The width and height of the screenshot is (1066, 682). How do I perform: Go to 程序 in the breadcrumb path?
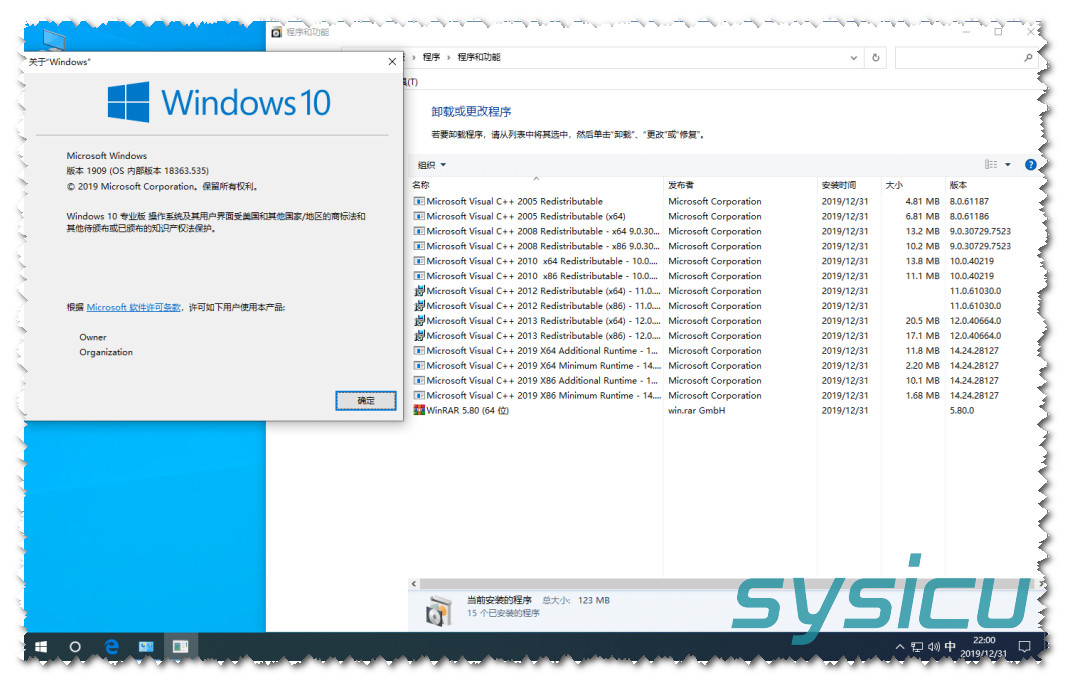(431, 57)
